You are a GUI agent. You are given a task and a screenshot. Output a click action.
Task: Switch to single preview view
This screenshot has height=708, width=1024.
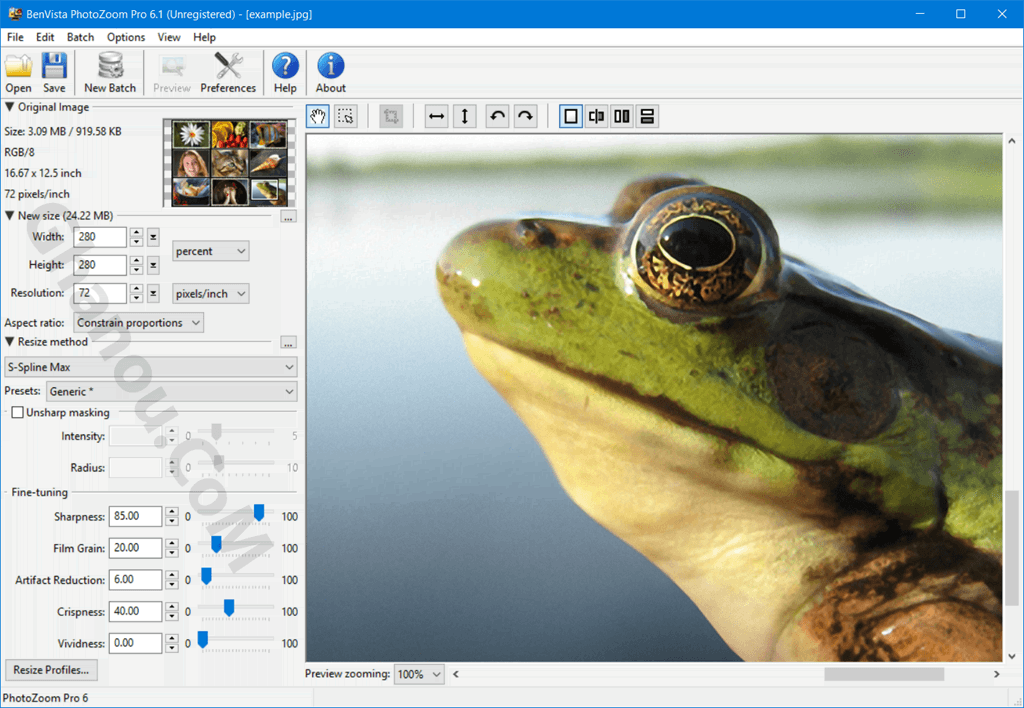pyautogui.click(x=571, y=117)
